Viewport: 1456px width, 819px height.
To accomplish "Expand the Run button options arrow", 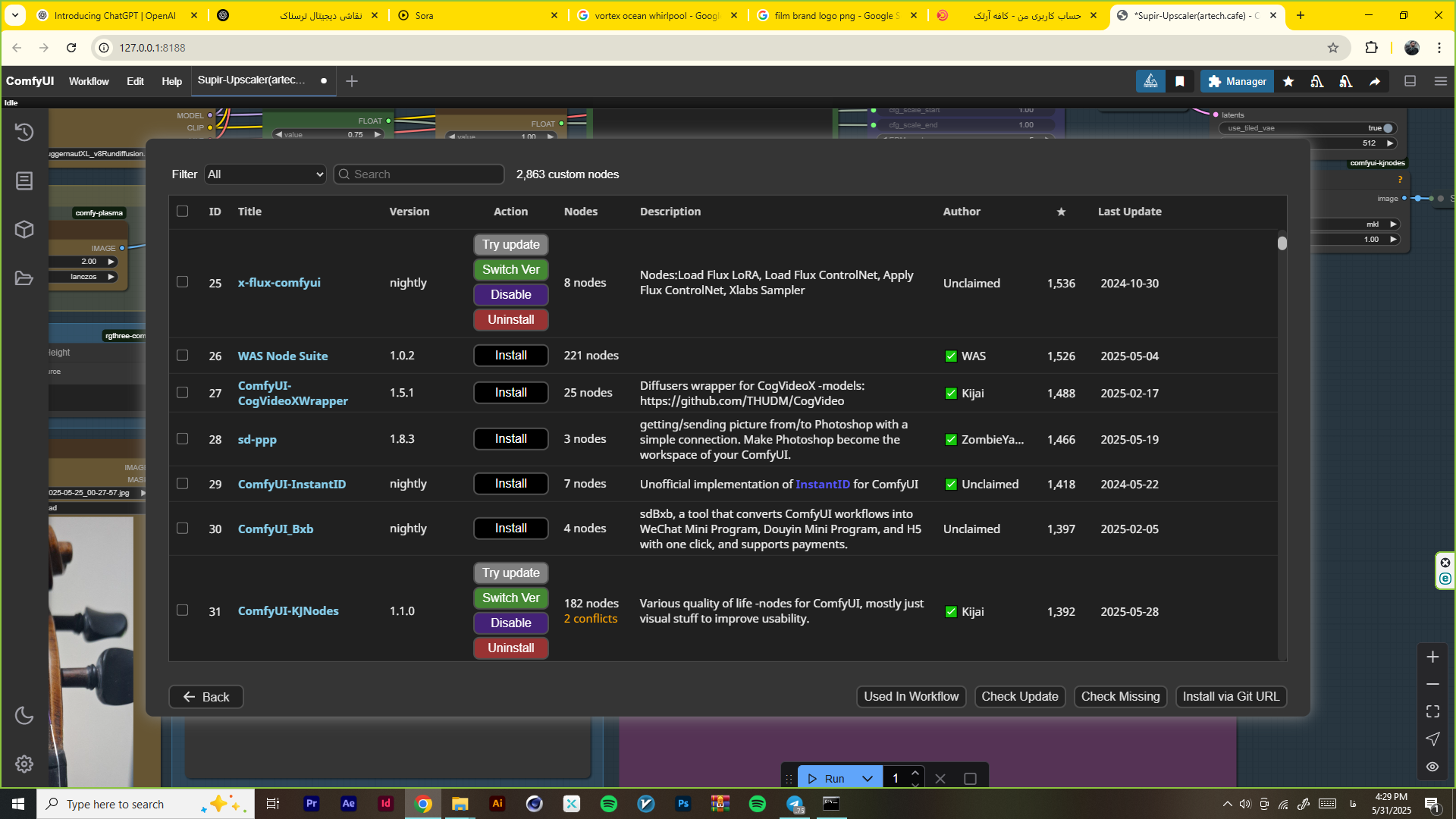I will click(868, 779).
